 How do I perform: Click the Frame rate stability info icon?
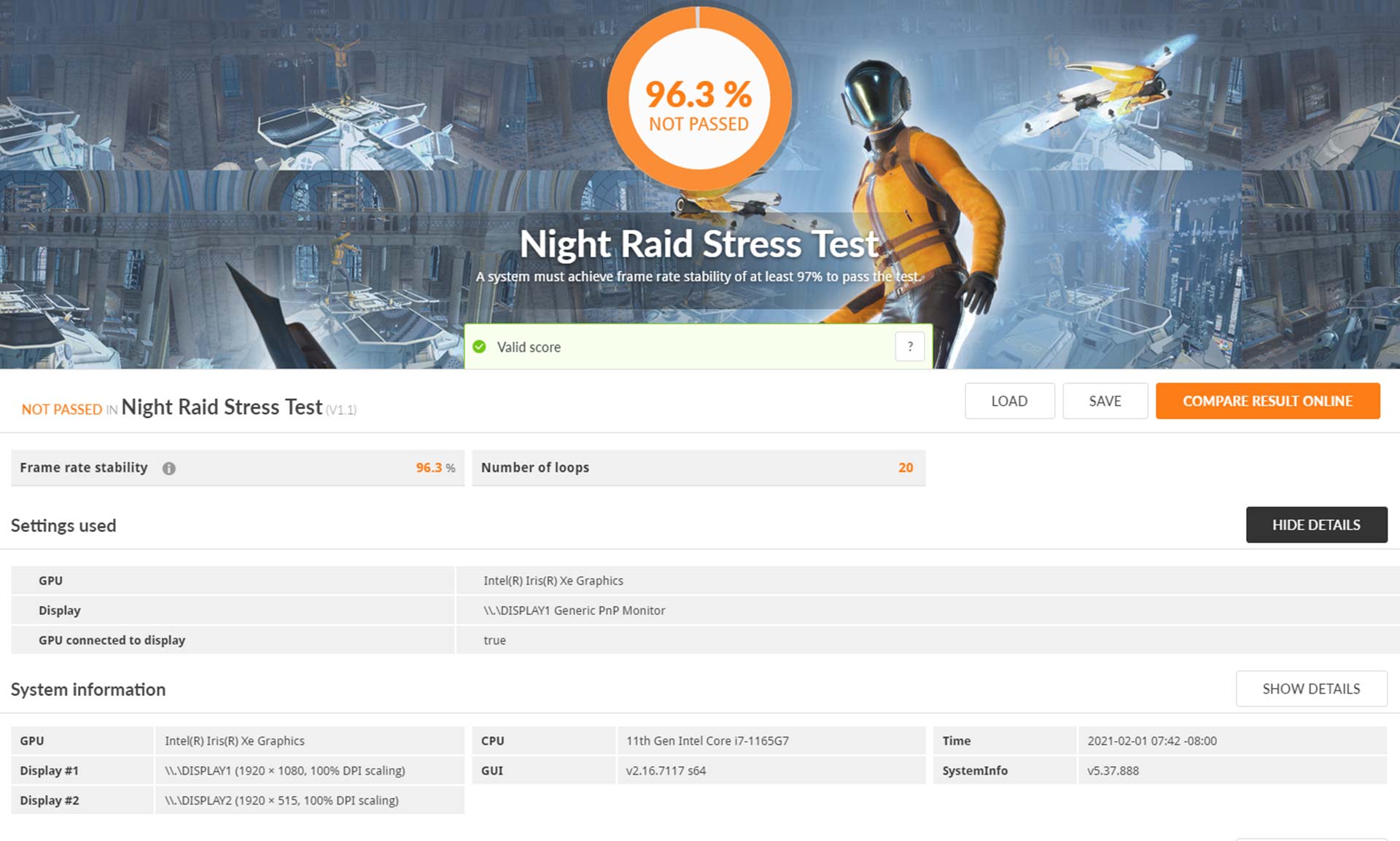[169, 469]
